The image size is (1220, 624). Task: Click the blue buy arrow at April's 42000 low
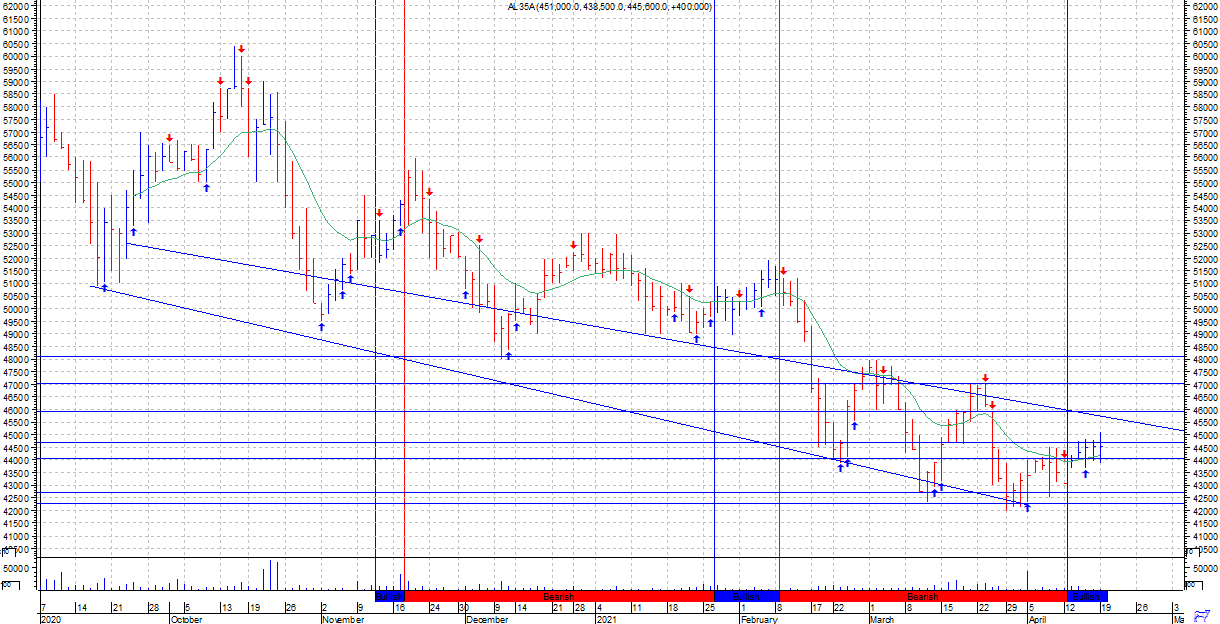[x=1027, y=508]
